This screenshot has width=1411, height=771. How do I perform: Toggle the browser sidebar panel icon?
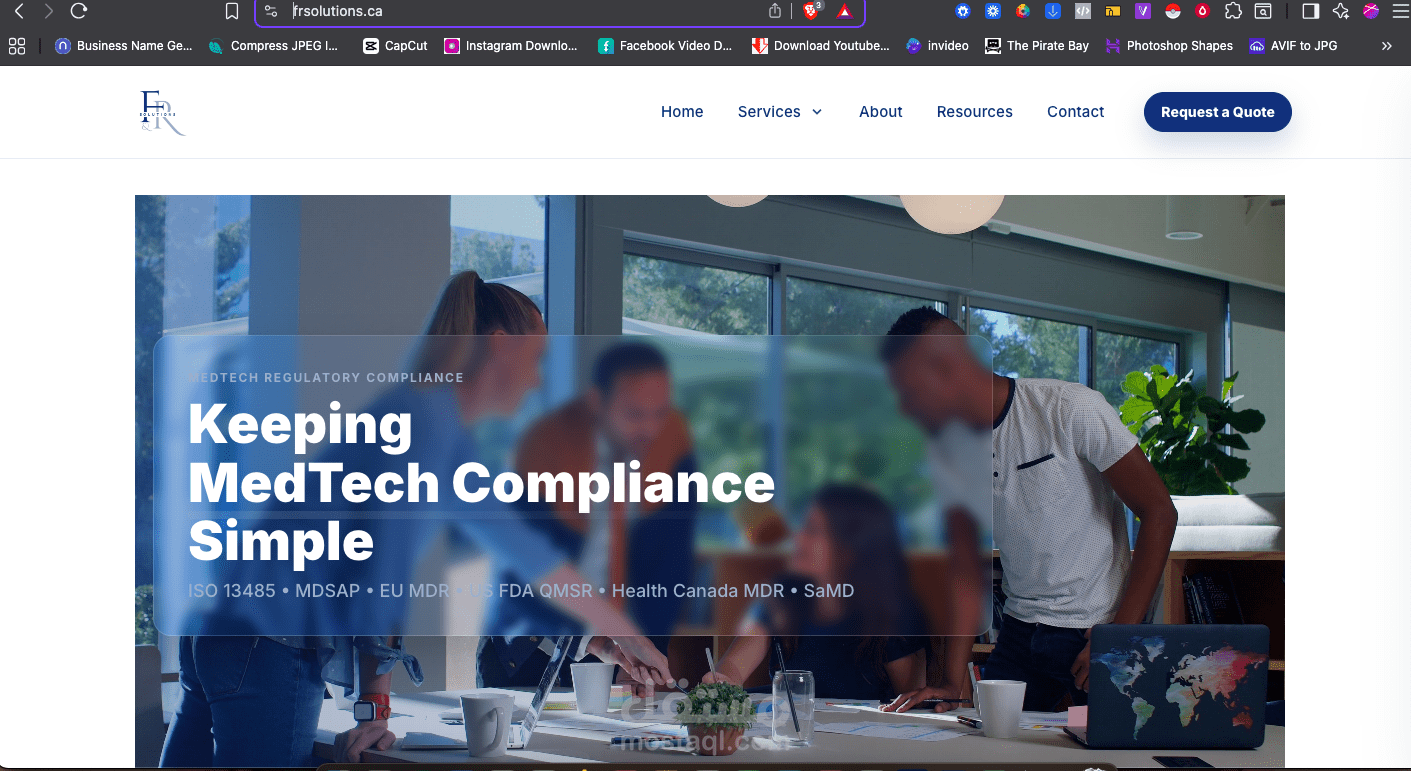[x=1310, y=11]
